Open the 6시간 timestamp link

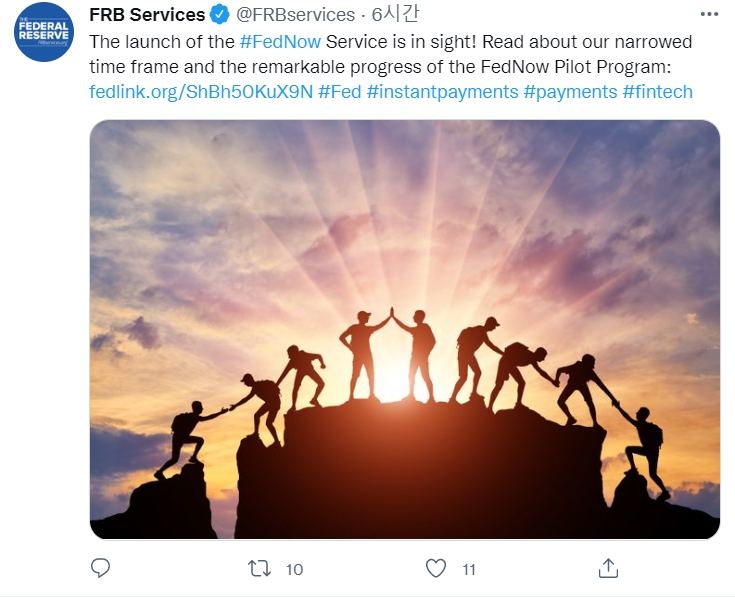tap(395, 14)
